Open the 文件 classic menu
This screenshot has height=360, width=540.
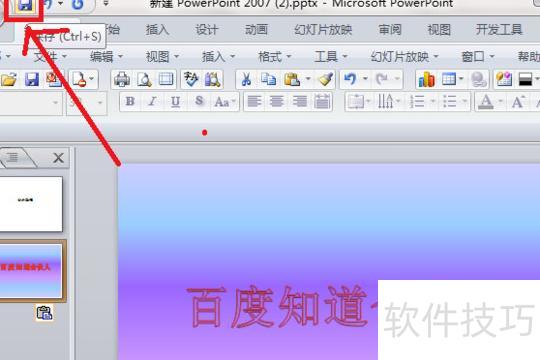[50, 56]
